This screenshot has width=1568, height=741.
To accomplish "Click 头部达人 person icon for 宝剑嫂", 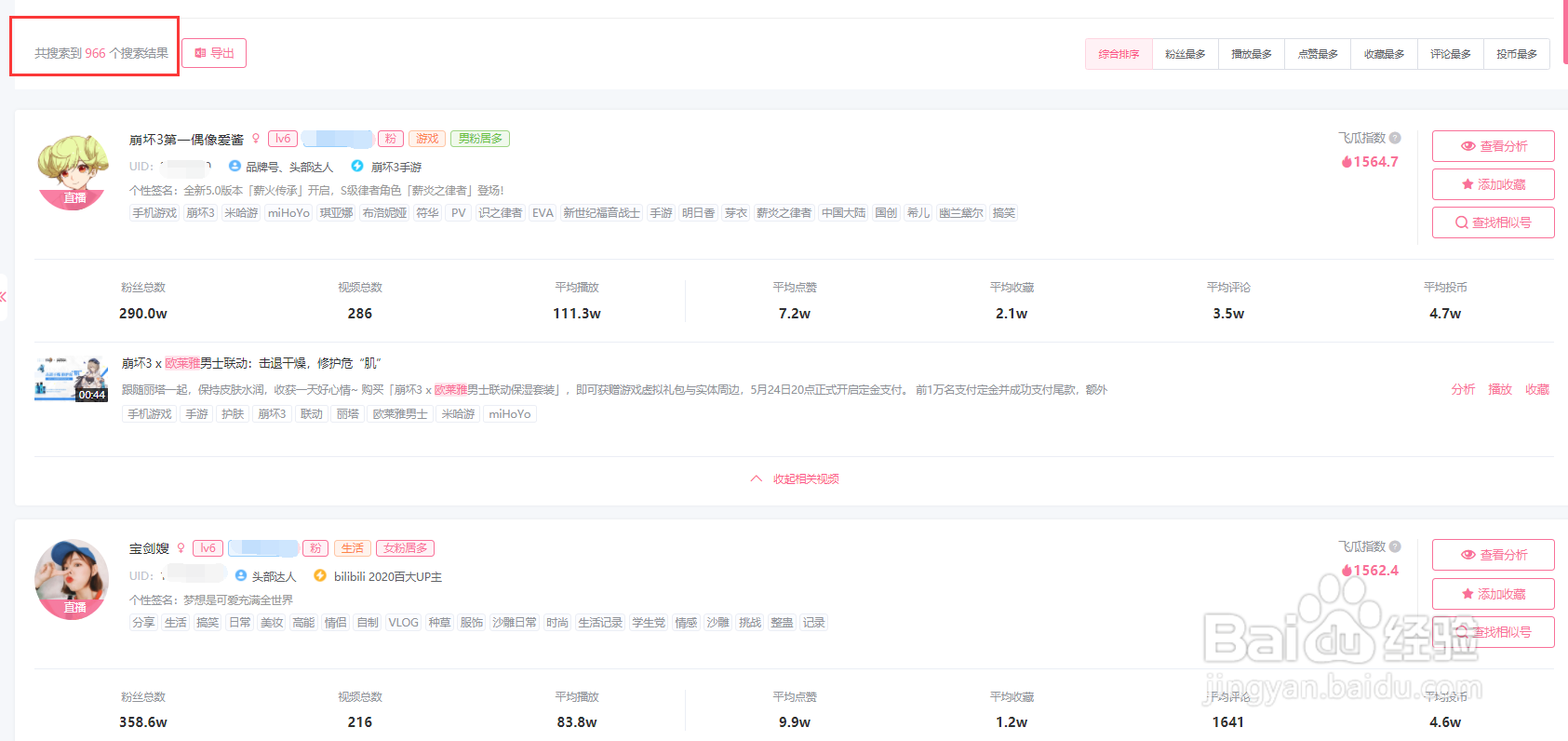I will tap(241, 575).
